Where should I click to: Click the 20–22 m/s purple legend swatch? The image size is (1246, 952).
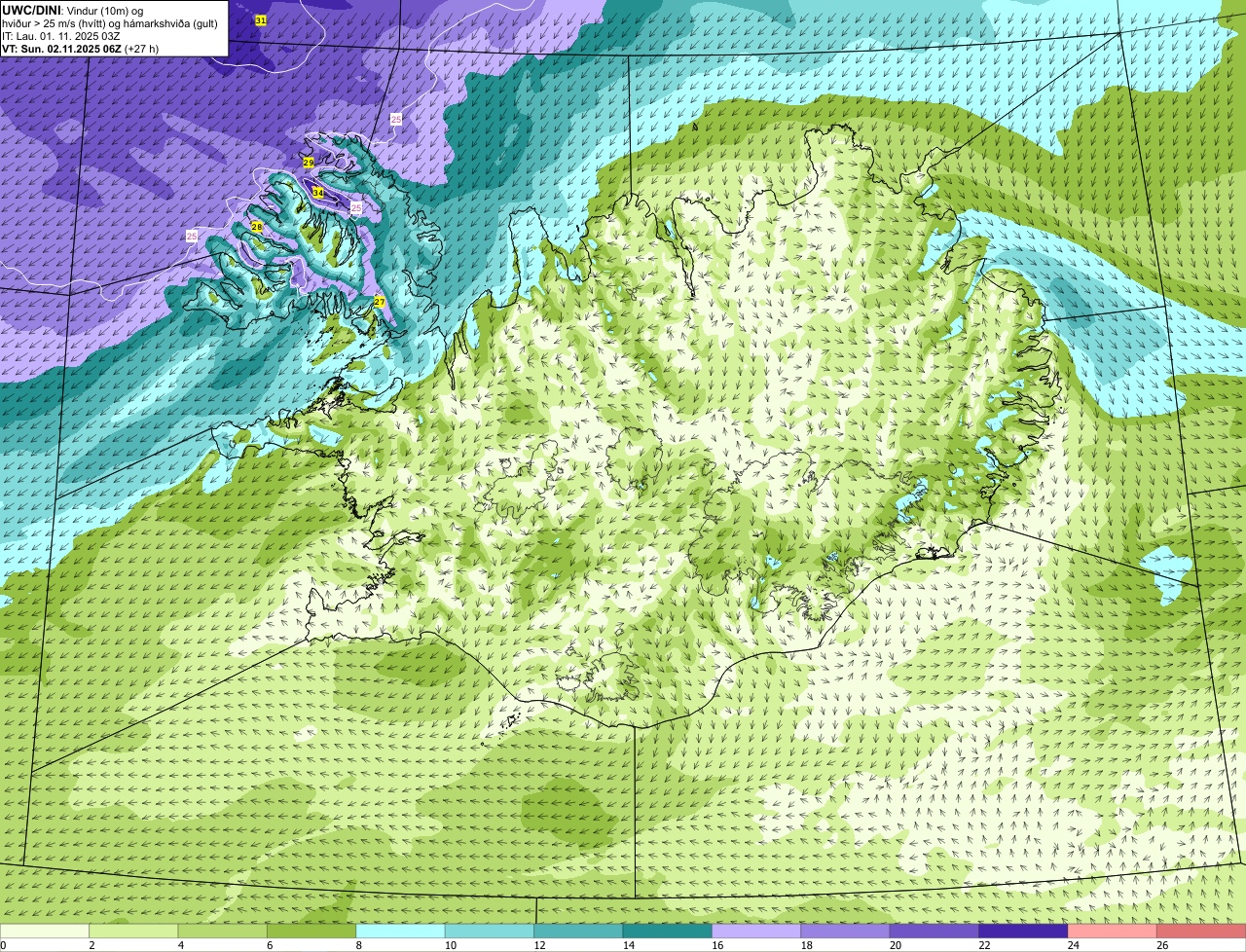[934, 931]
